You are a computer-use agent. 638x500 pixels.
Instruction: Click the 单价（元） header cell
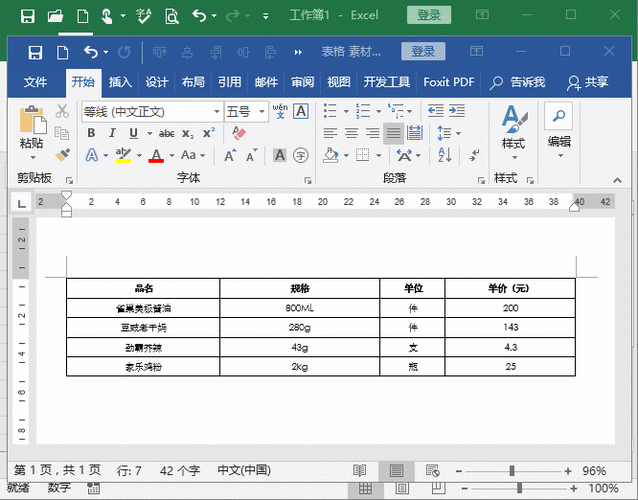click(510, 288)
